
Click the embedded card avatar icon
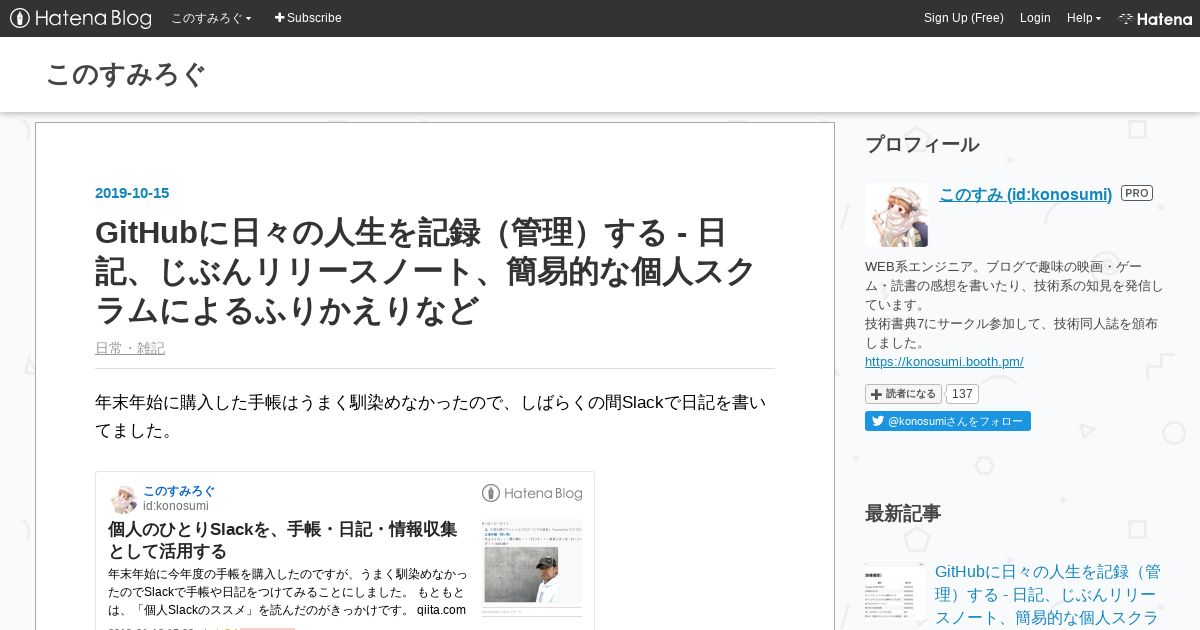124,499
